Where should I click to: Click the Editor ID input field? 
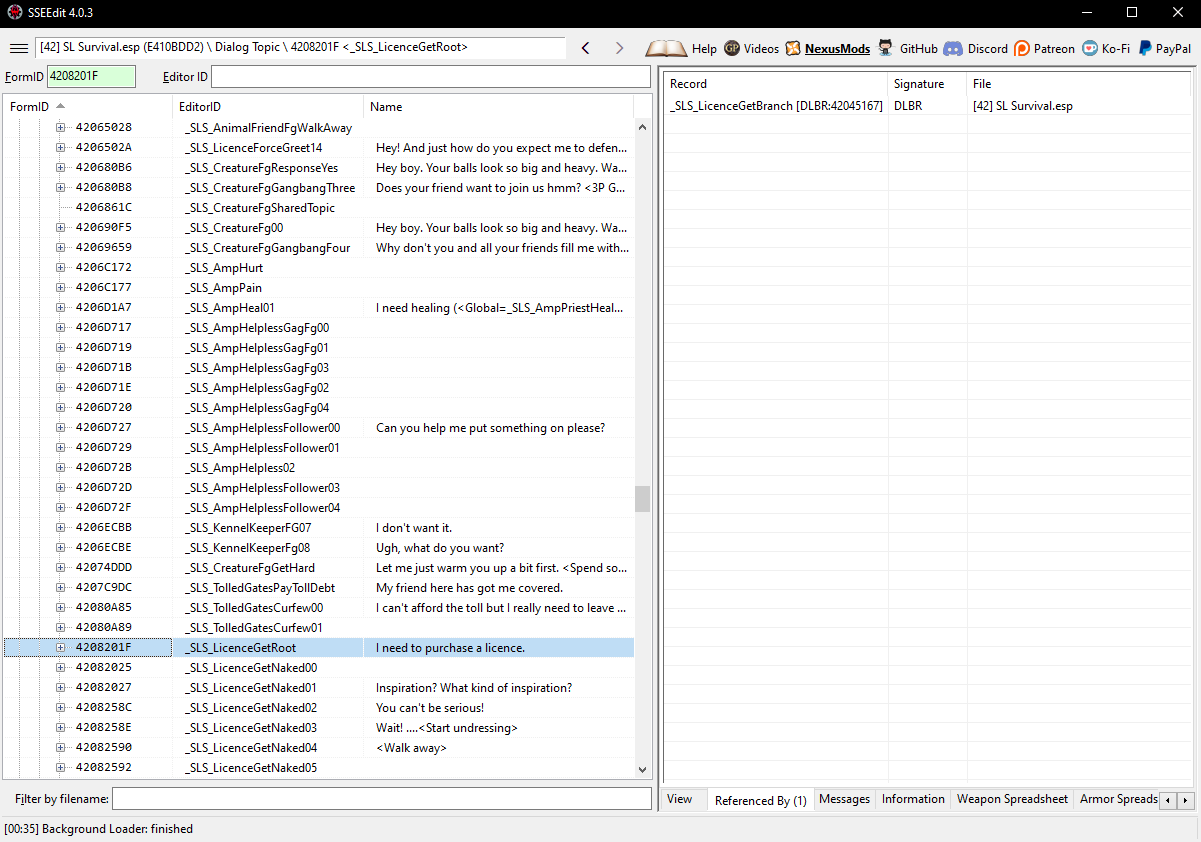point(431,77)
